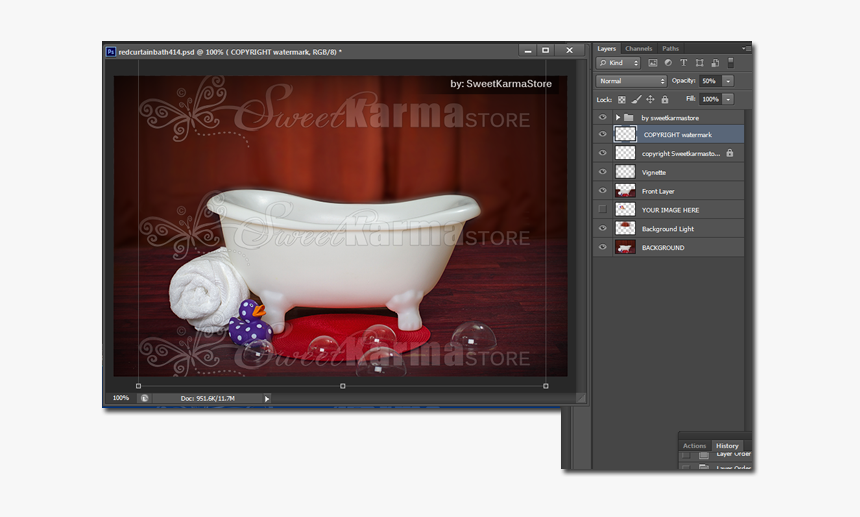
Task: Maximize the document window
Action: (545, 50)
